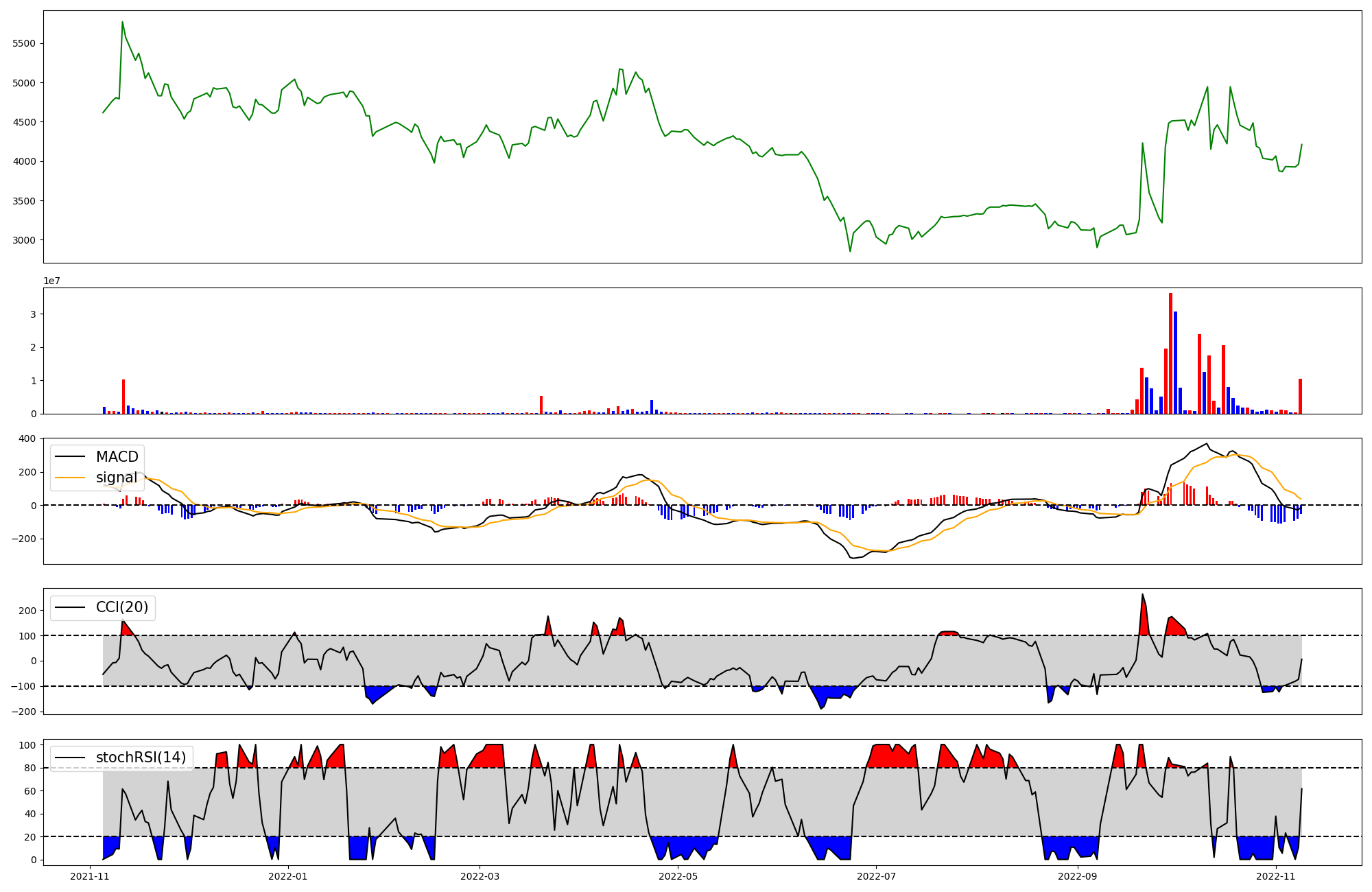
Task: Click the 400 label on the MACD axis
Action: 27,438
